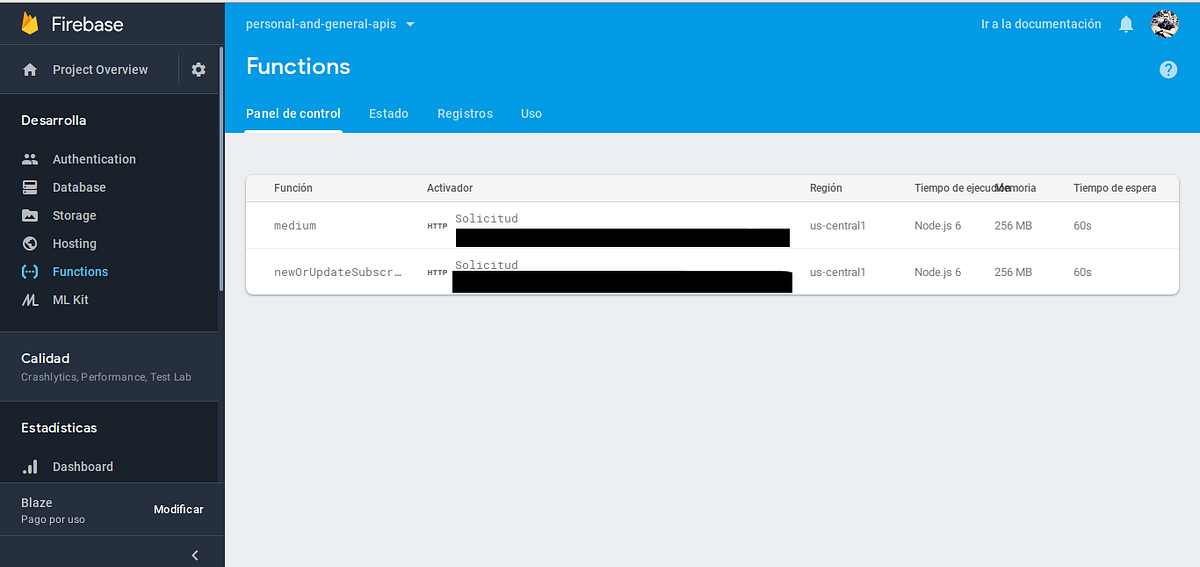Open Functions in the sidebar
The height and width of the screenshot is (567, 1200).
(x=80, y=271)
